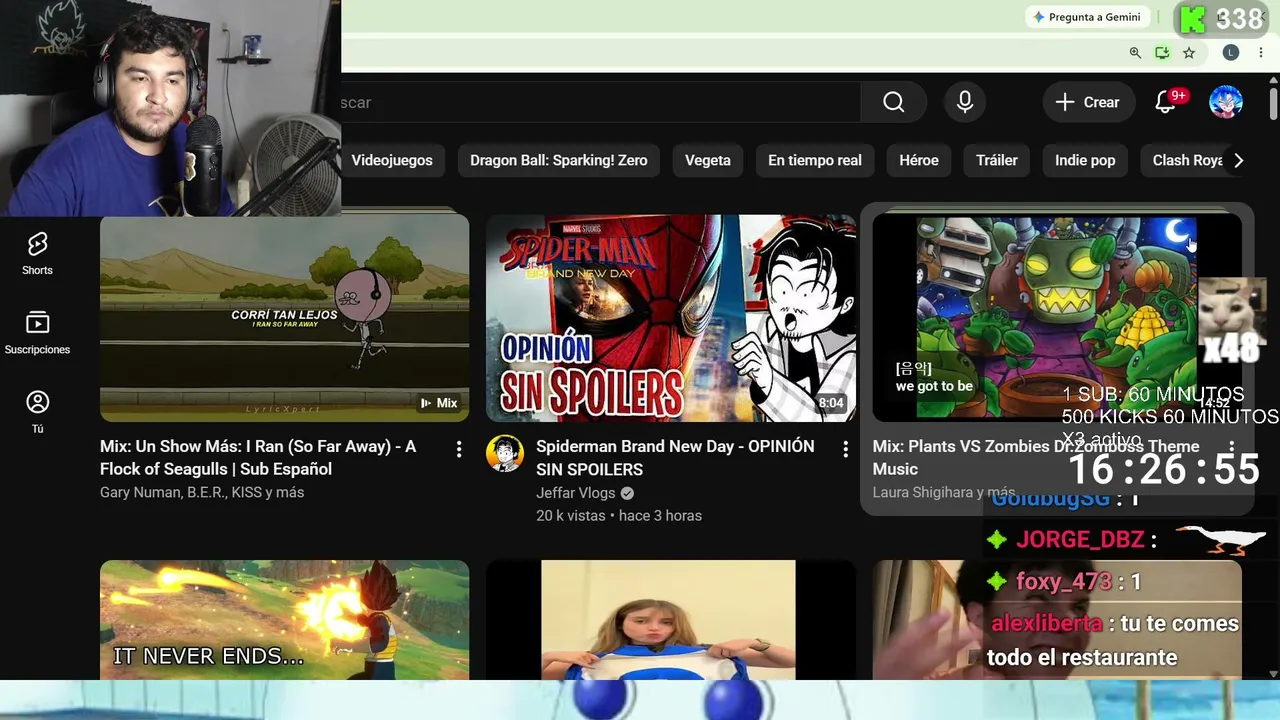1280x720 pixels.
Task: Click the green install app icon
Action: click(1162, 53)
